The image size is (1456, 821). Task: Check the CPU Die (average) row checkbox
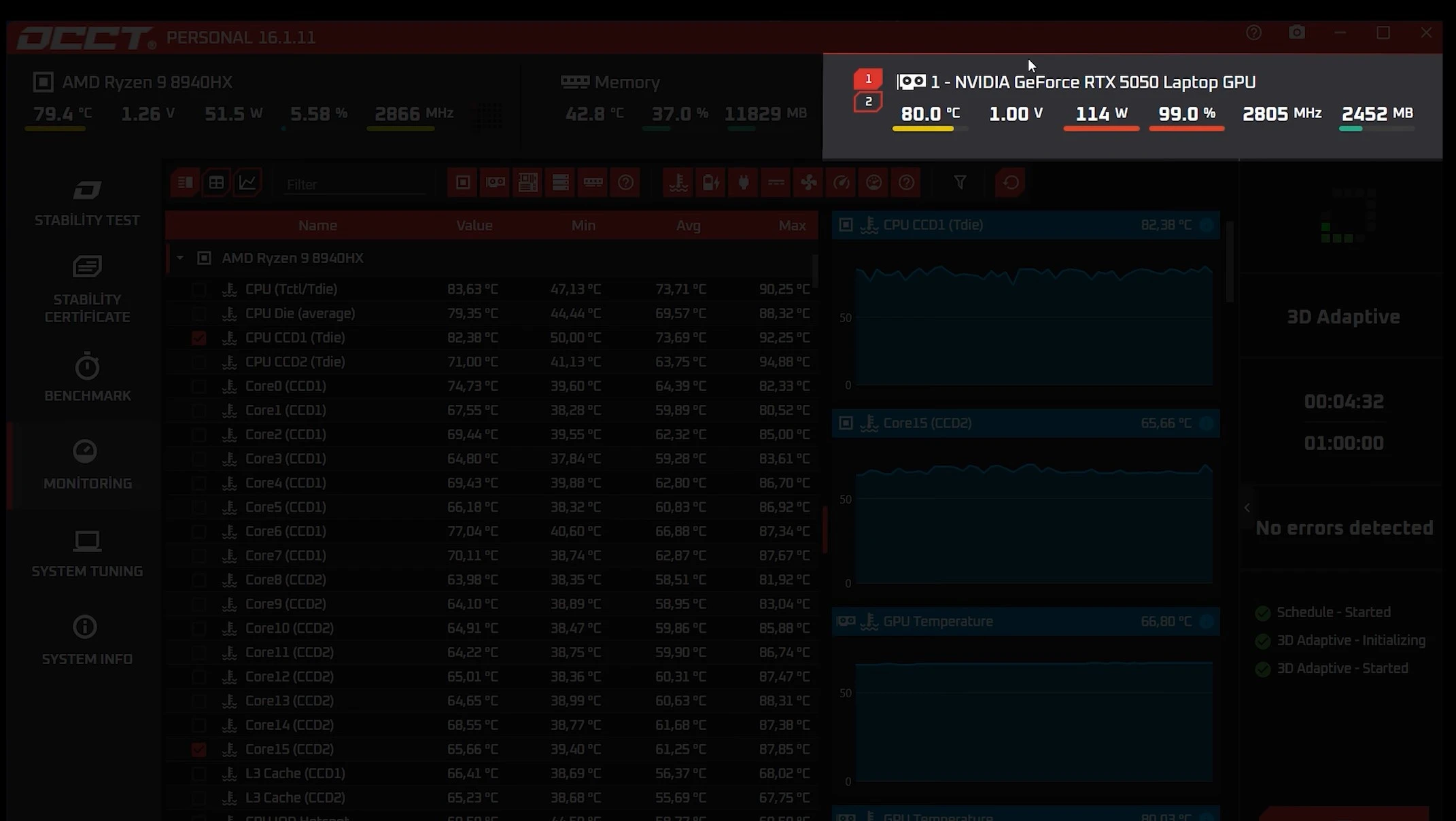point(198,314)
